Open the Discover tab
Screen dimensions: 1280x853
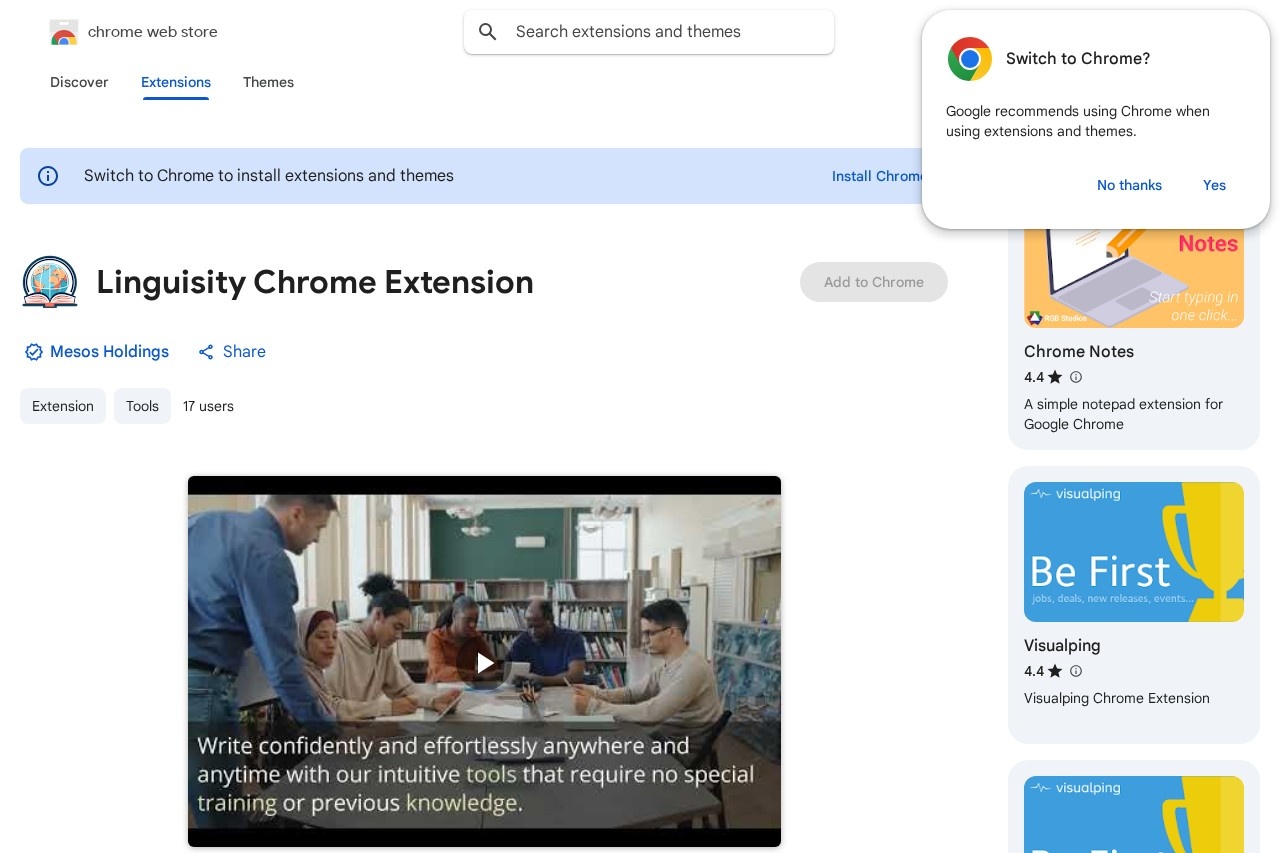point(79,82)
